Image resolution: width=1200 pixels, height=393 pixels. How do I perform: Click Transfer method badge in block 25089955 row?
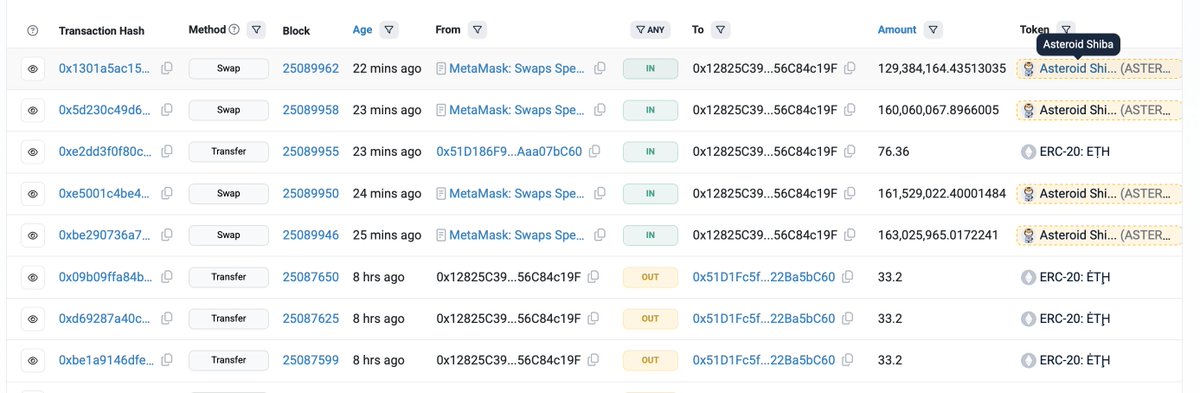coord(229,152)
